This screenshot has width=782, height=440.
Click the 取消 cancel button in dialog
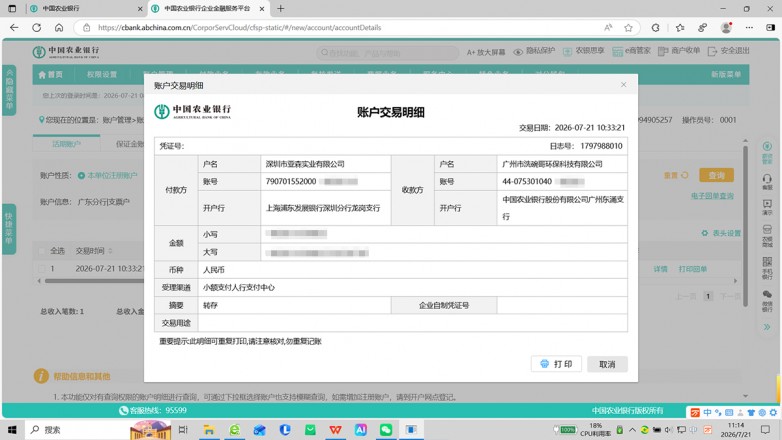pyautogui.click(x=607, y=364)
